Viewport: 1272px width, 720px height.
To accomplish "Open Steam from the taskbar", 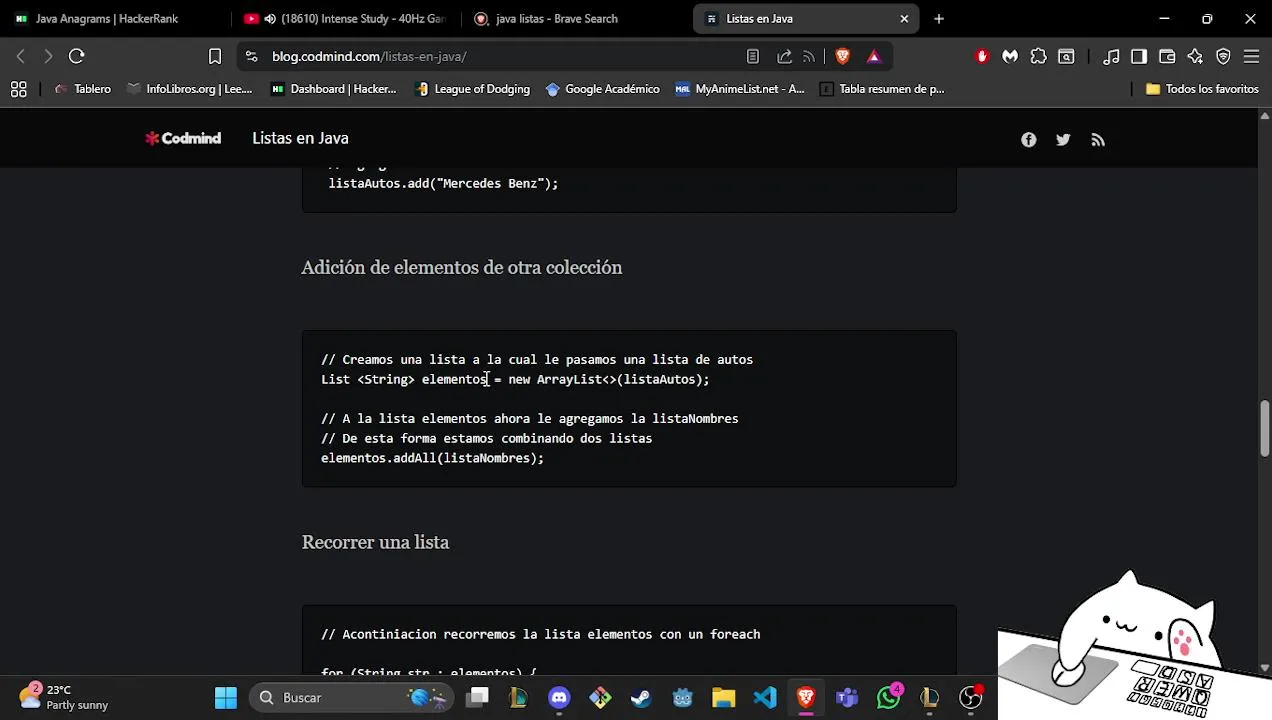I will tap(641, 697).
